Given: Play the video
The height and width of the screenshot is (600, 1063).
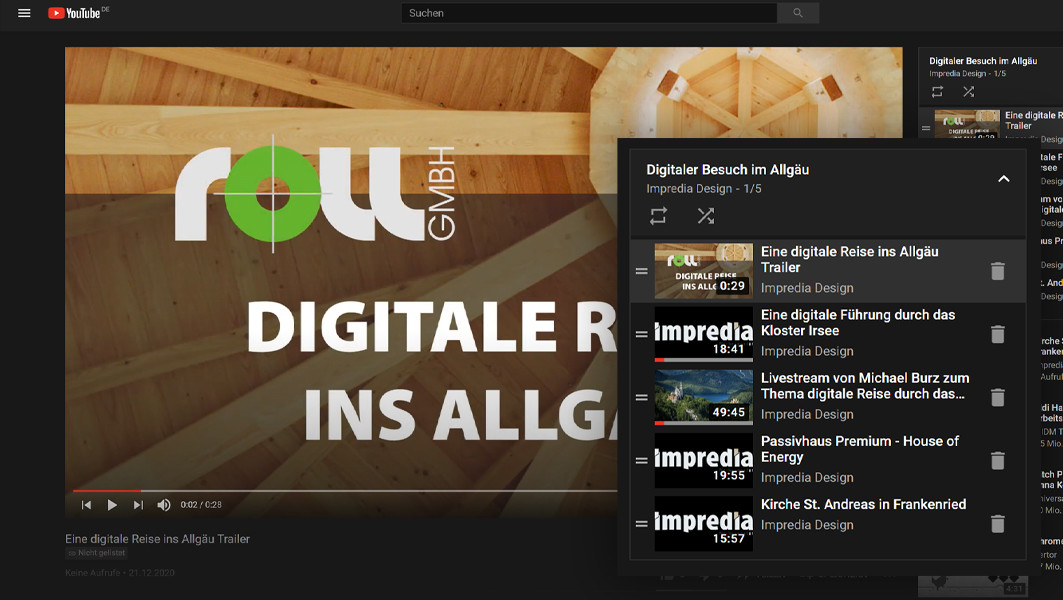Looking at the screenshot, I should pos(112,505).
